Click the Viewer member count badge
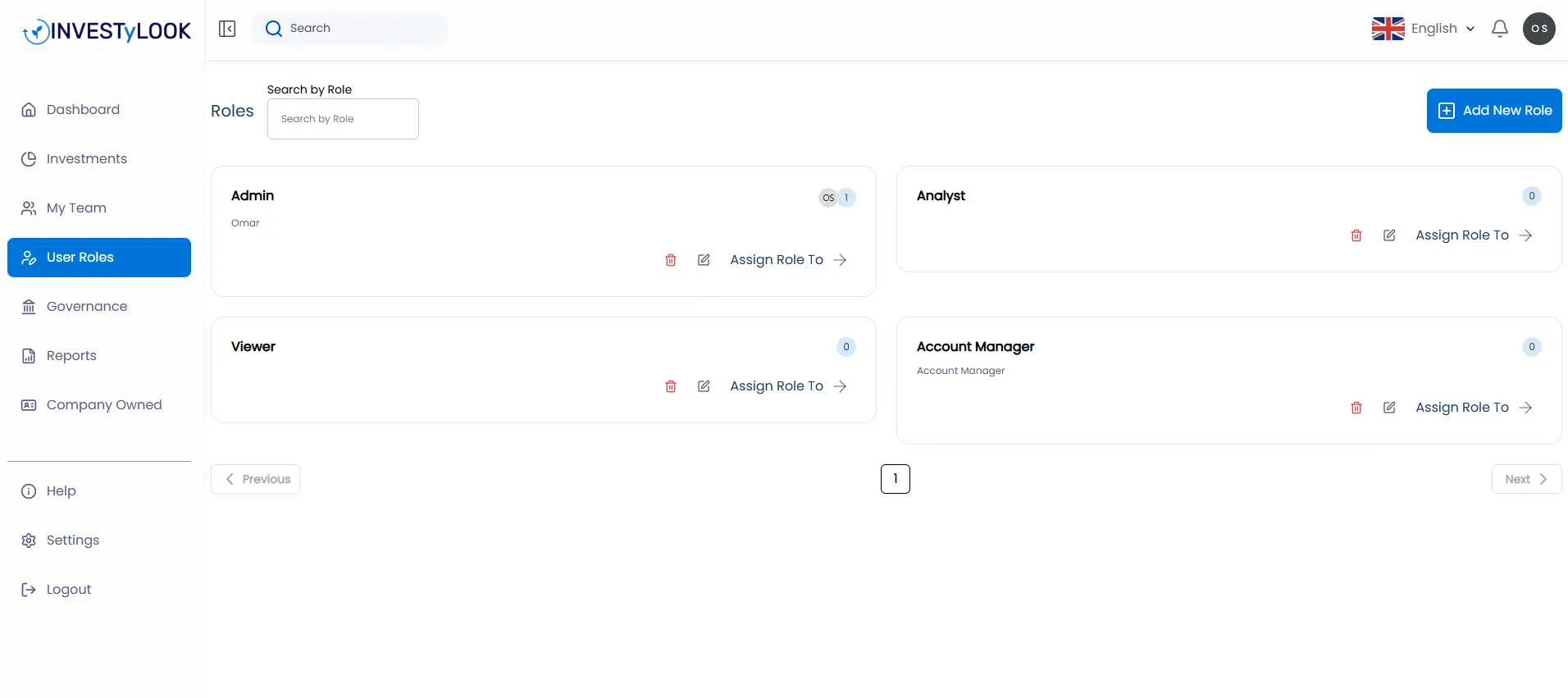The height and width of the screenshot is (698, 1568). (846, 347)
